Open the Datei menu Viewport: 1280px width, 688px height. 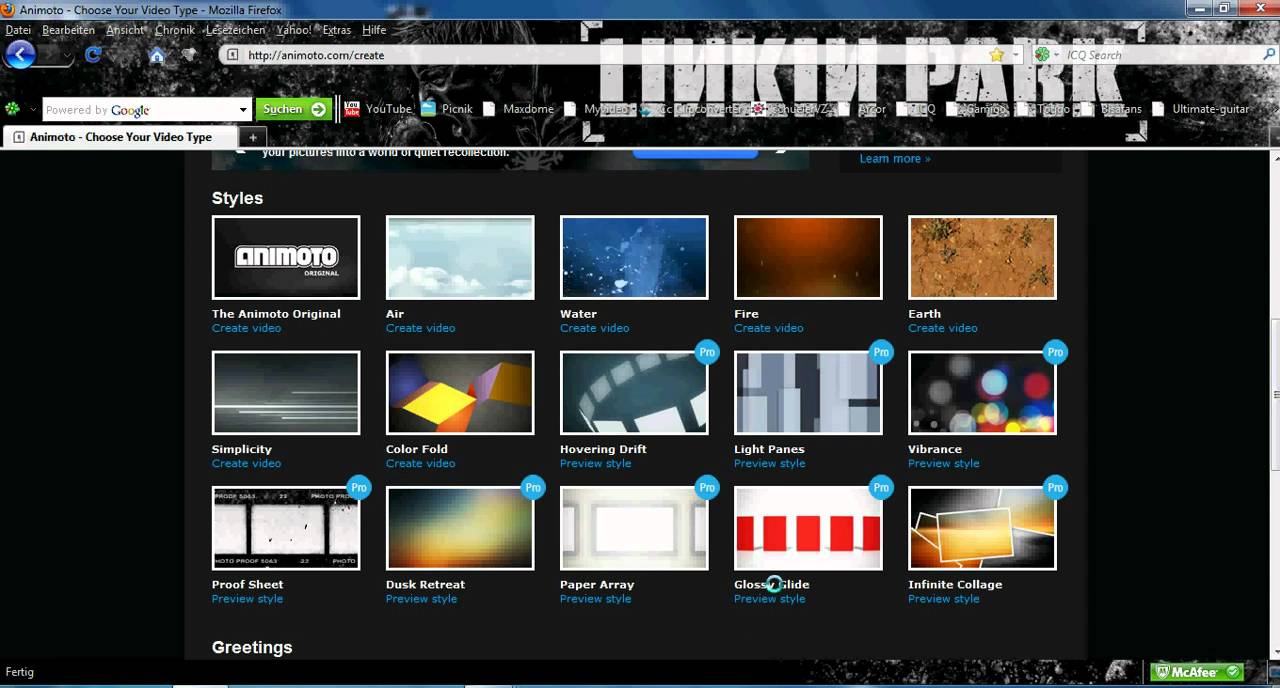[x=18, y=30]
